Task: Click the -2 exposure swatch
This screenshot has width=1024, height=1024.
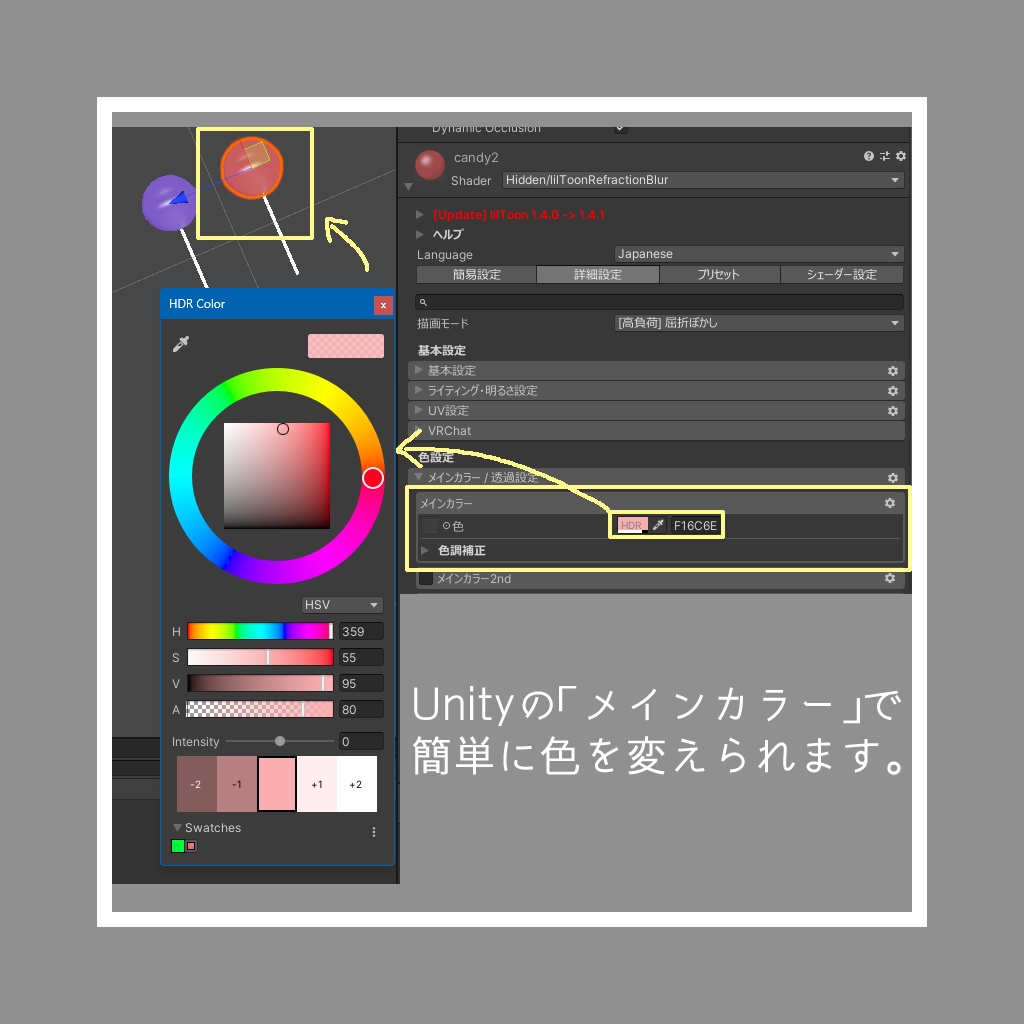Action: pos(197,784)
